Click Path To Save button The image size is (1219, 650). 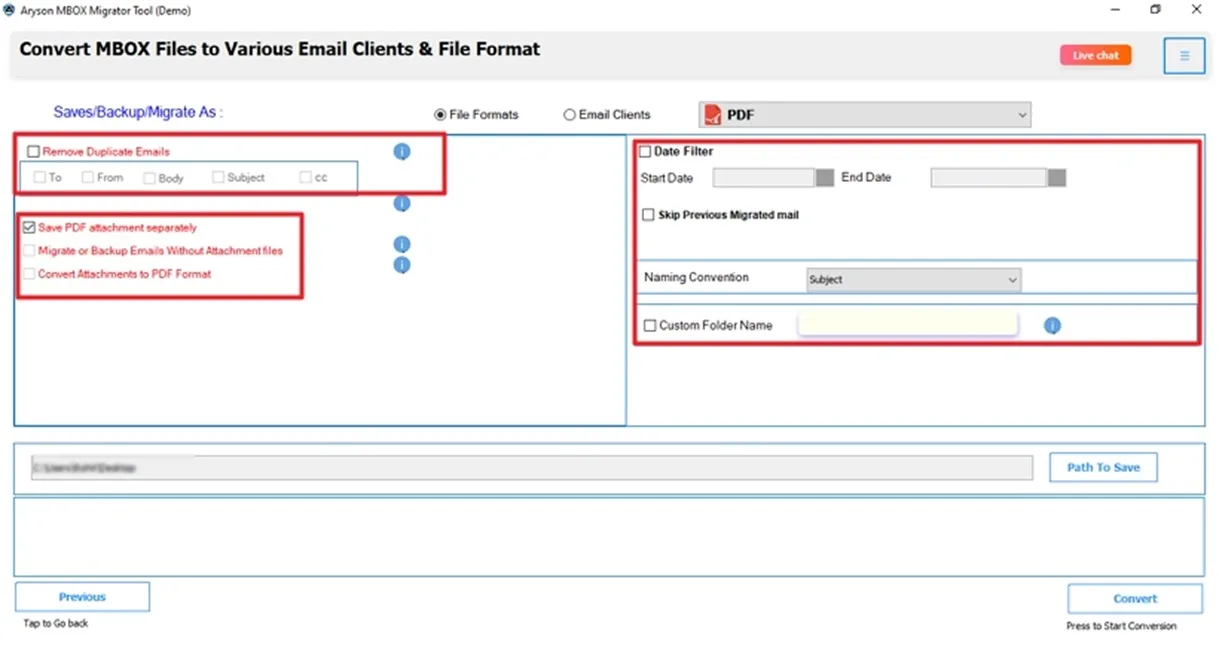[x=1103, y=467]
